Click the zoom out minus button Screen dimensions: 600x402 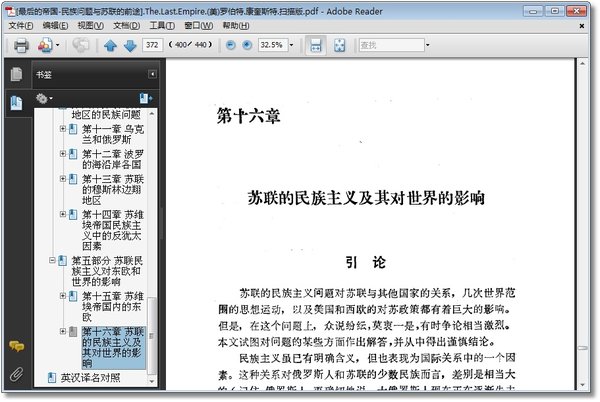tap(230, 45)
